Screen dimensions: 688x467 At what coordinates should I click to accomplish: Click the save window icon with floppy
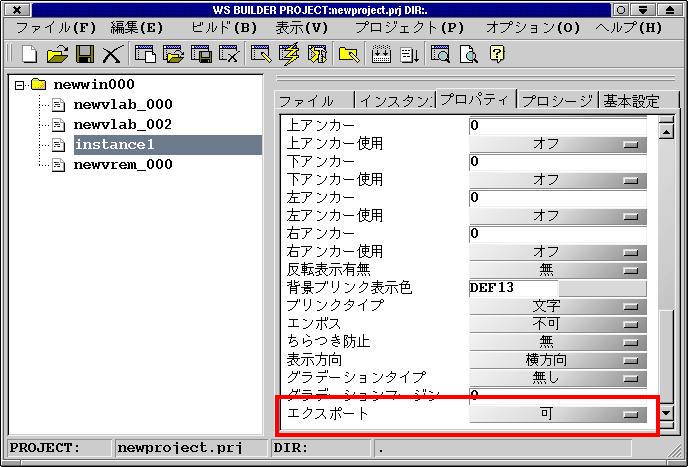tap(201, 54)
